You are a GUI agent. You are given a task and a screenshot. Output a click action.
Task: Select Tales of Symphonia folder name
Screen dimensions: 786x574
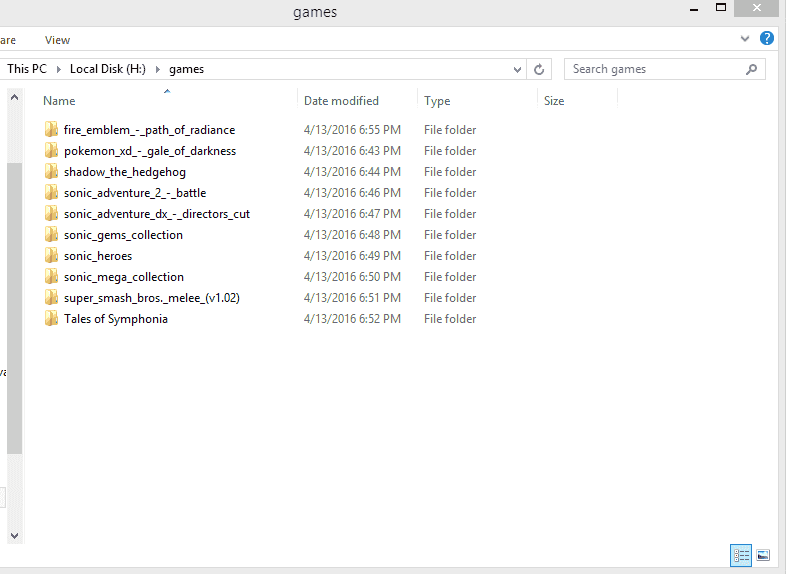click(x=116, y=319)
